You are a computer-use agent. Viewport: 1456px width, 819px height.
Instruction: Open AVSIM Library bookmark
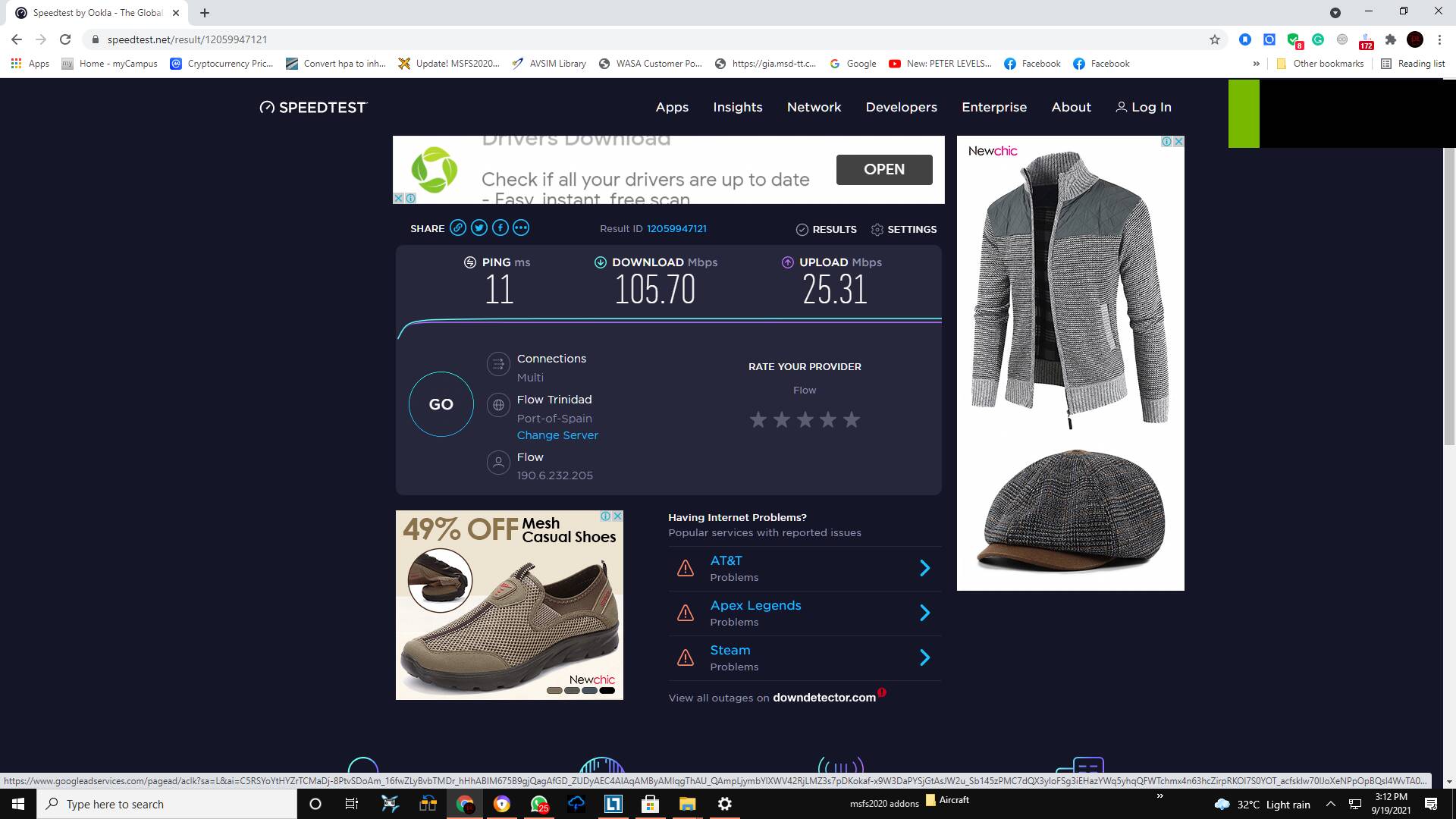(549, 64)
